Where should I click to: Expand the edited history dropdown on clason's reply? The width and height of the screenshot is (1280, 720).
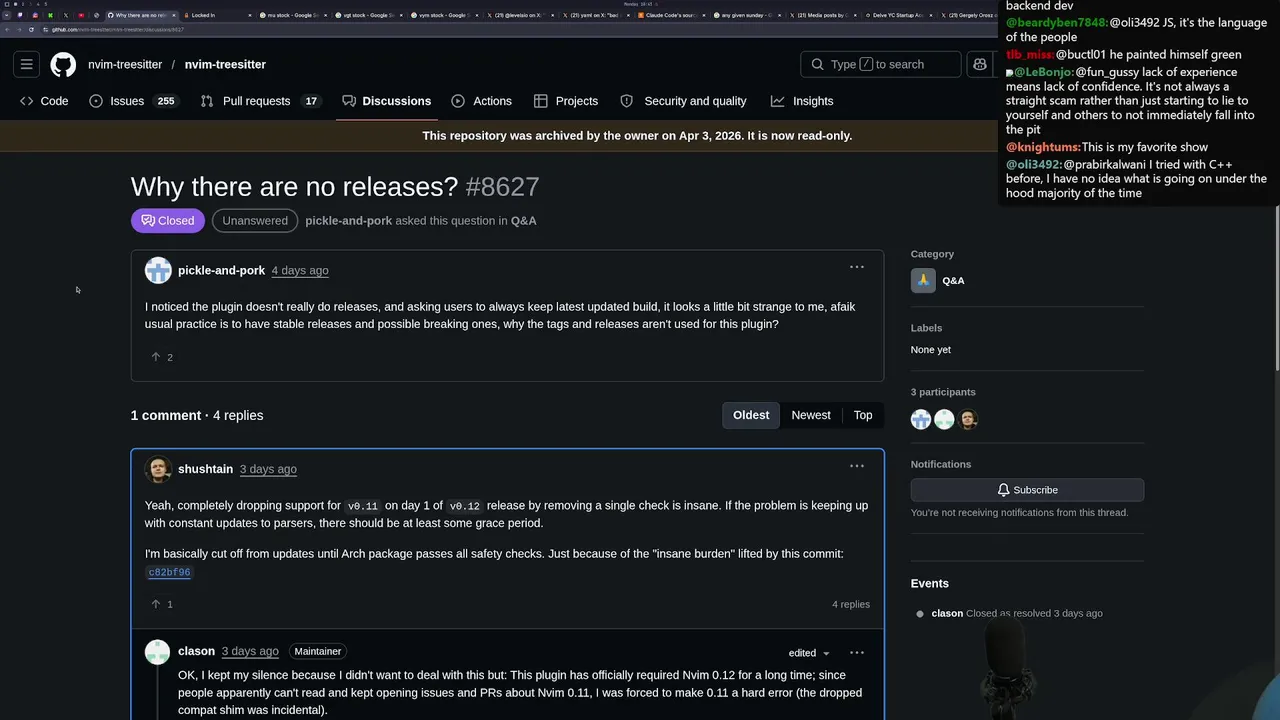pos(809,653)
